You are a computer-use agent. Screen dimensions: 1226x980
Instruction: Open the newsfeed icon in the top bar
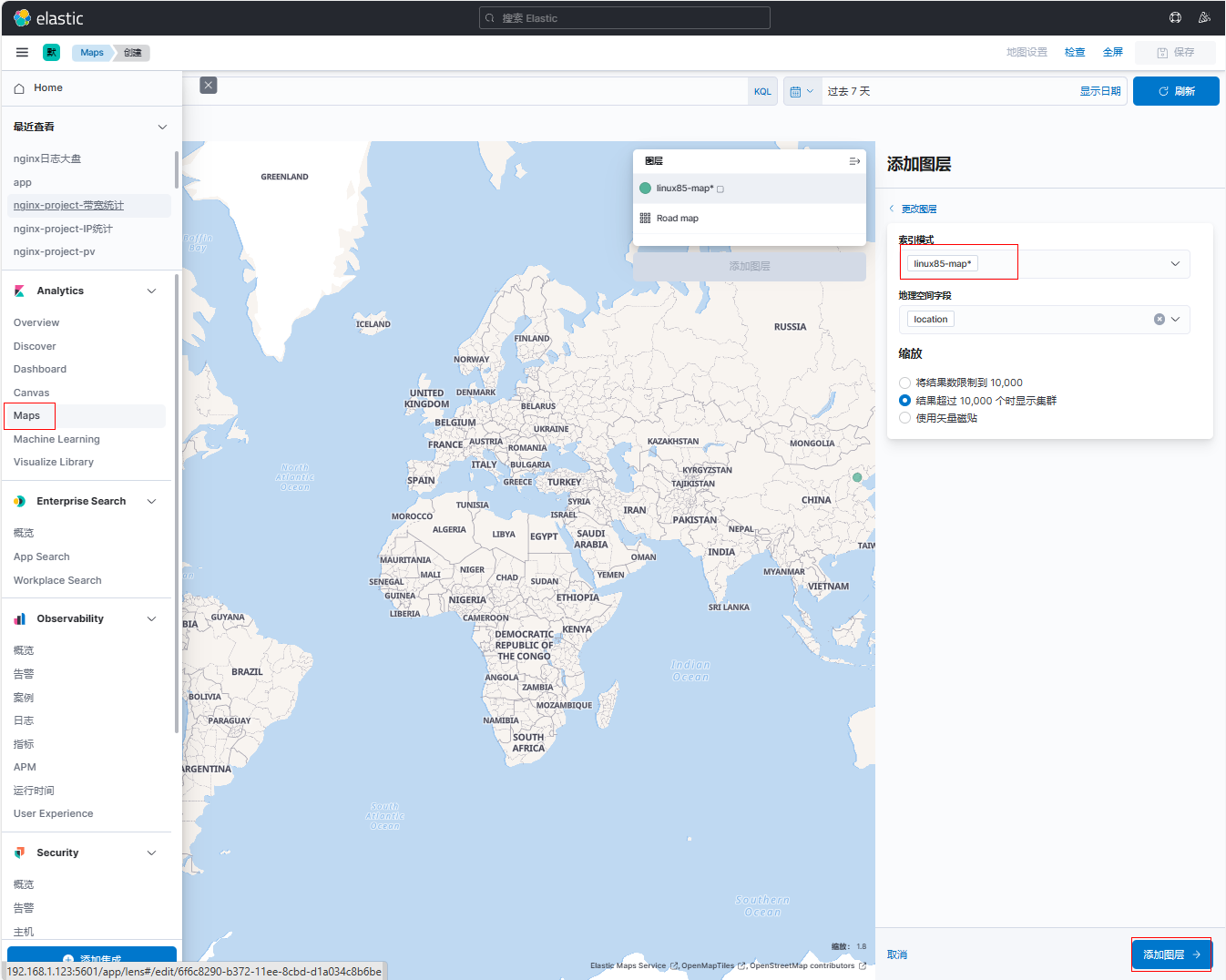coord(1204,18)
